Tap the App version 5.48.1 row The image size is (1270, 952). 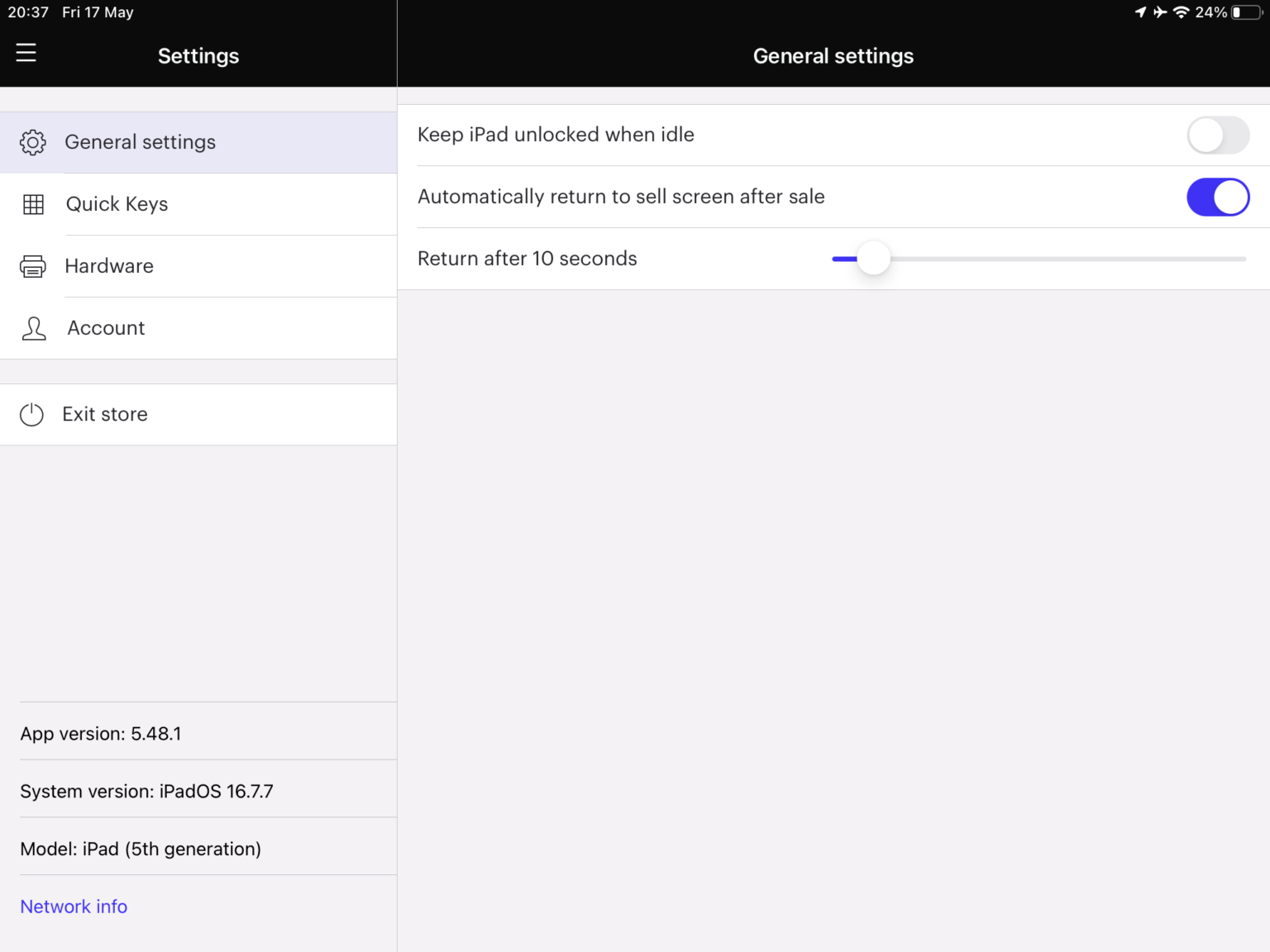click(101, 734)
